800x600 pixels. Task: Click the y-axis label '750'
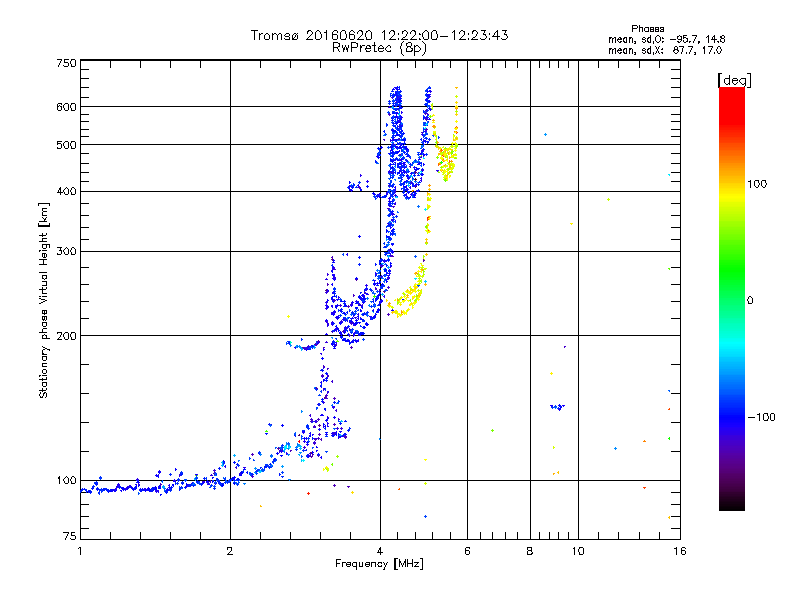point(66,63)
